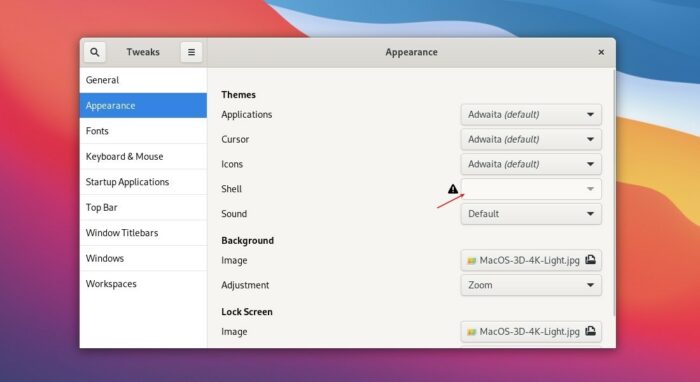Open the hamburger menu in Tweaks header

[x=191, y=52]
